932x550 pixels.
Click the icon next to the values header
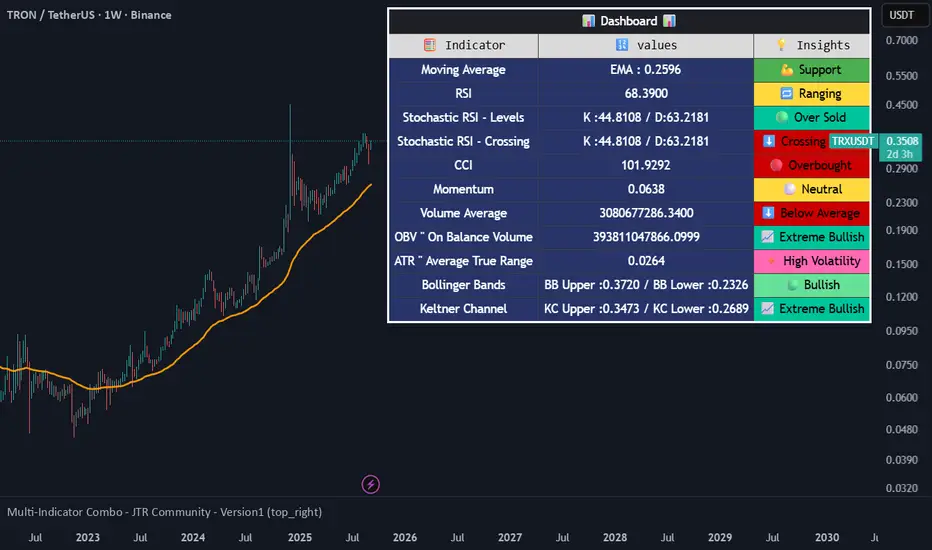(x=622, y=45)
